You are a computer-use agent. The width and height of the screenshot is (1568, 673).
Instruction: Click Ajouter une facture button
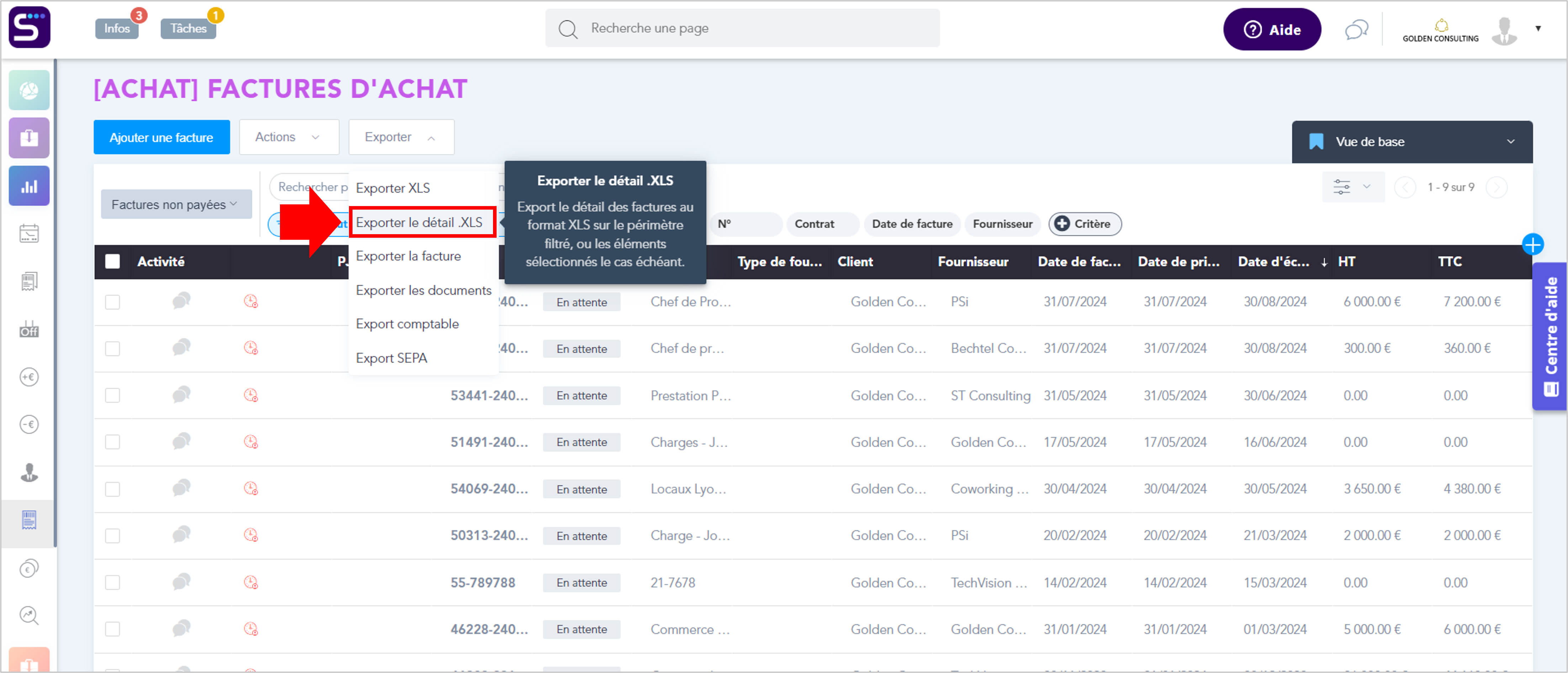tap(161, 138)
